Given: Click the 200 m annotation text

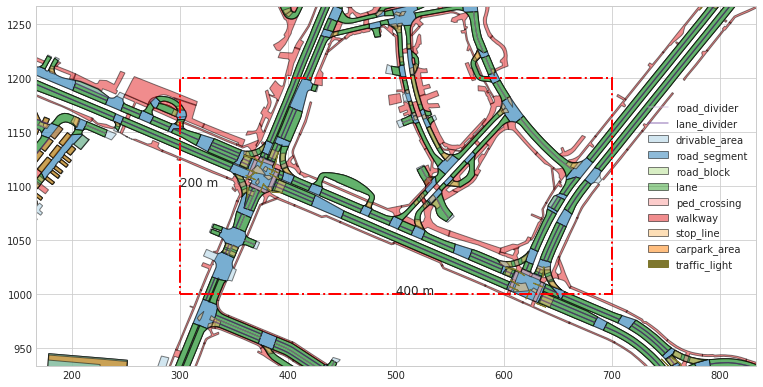Looking at the screenshot, I should [x=199, y=184].
